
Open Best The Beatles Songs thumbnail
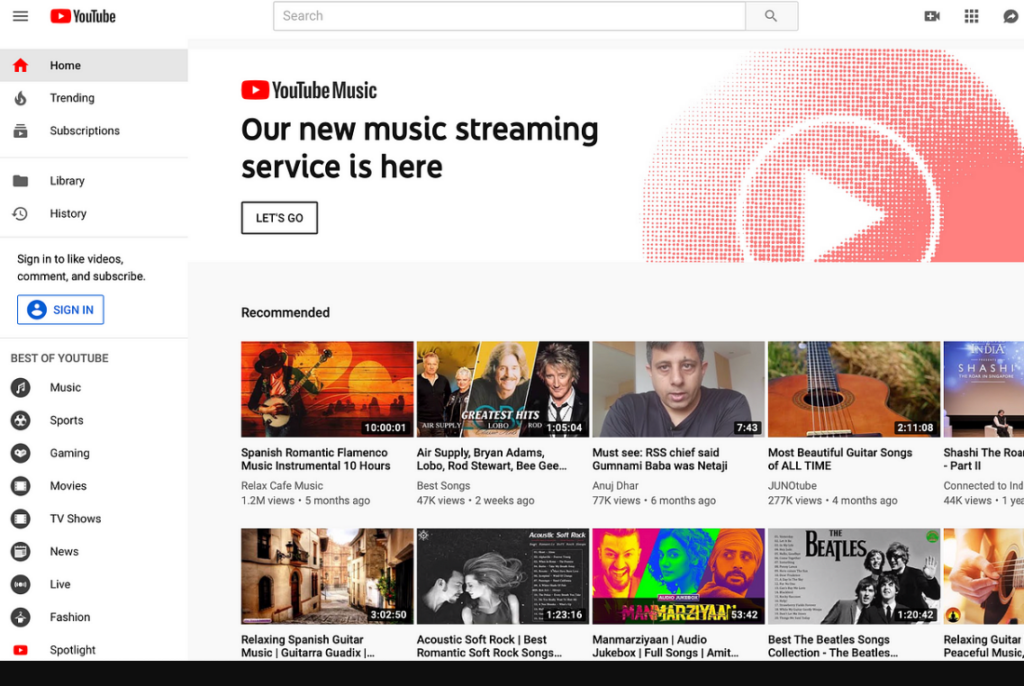point(854,576)
